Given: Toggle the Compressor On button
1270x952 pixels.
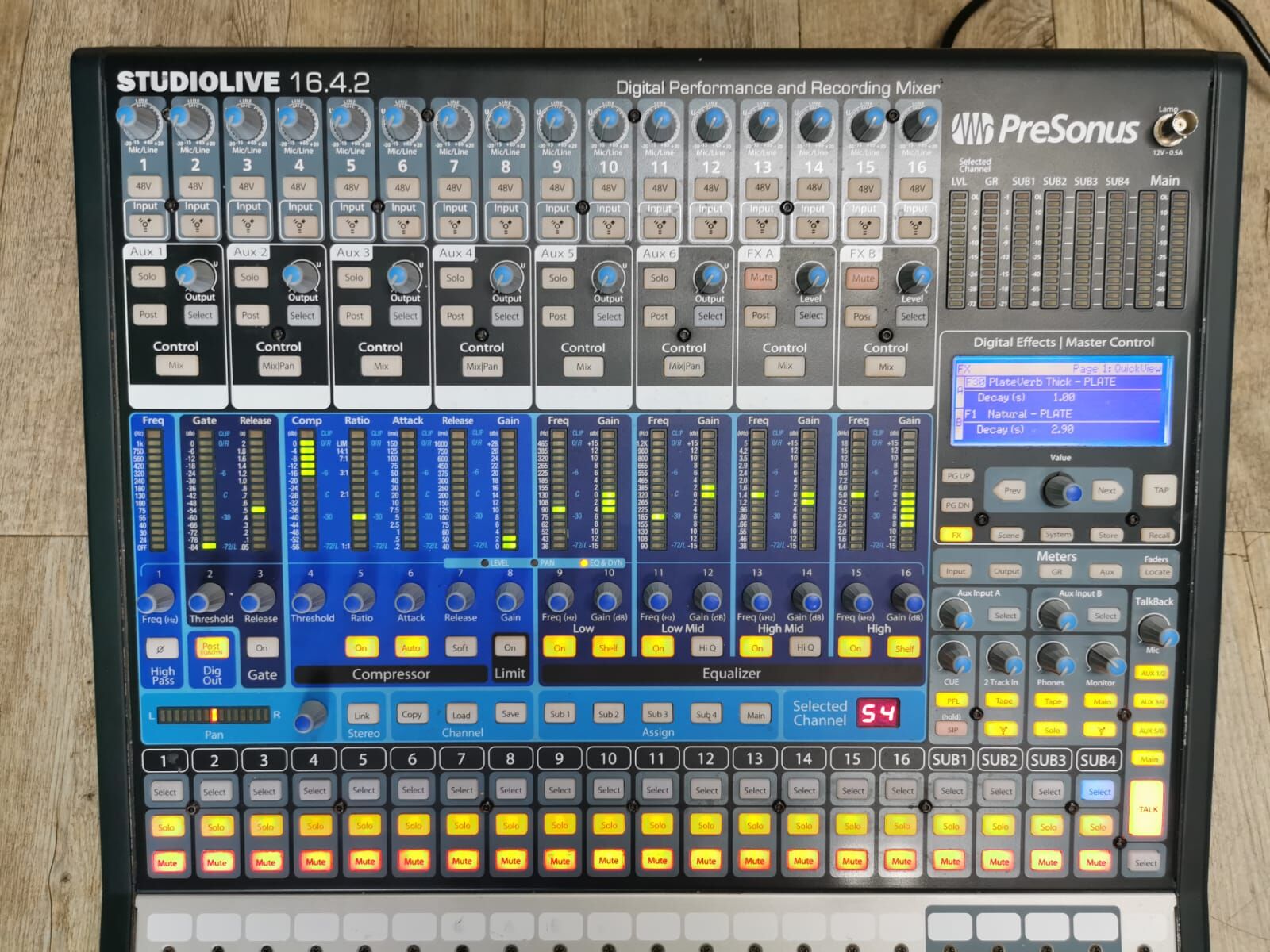Looking at the screenshot, I should click(x=361, y=648).
